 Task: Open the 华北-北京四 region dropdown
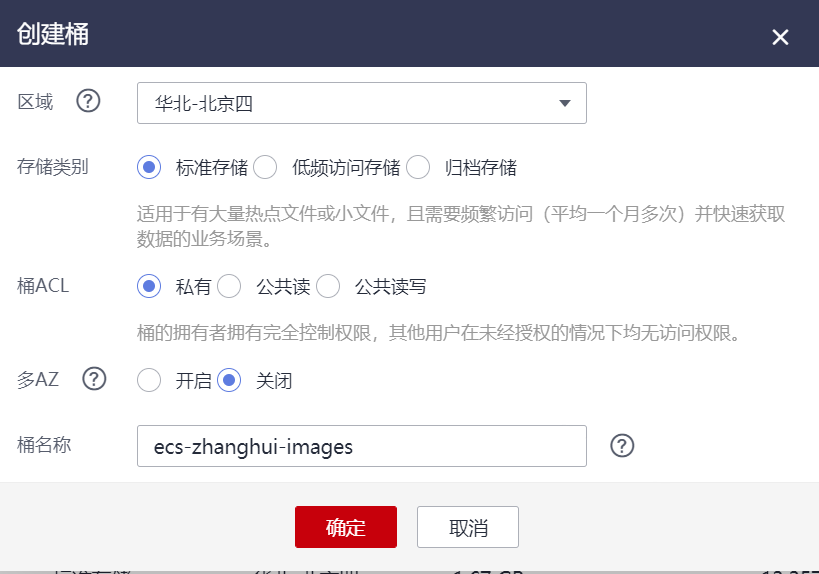click(361, 103)
